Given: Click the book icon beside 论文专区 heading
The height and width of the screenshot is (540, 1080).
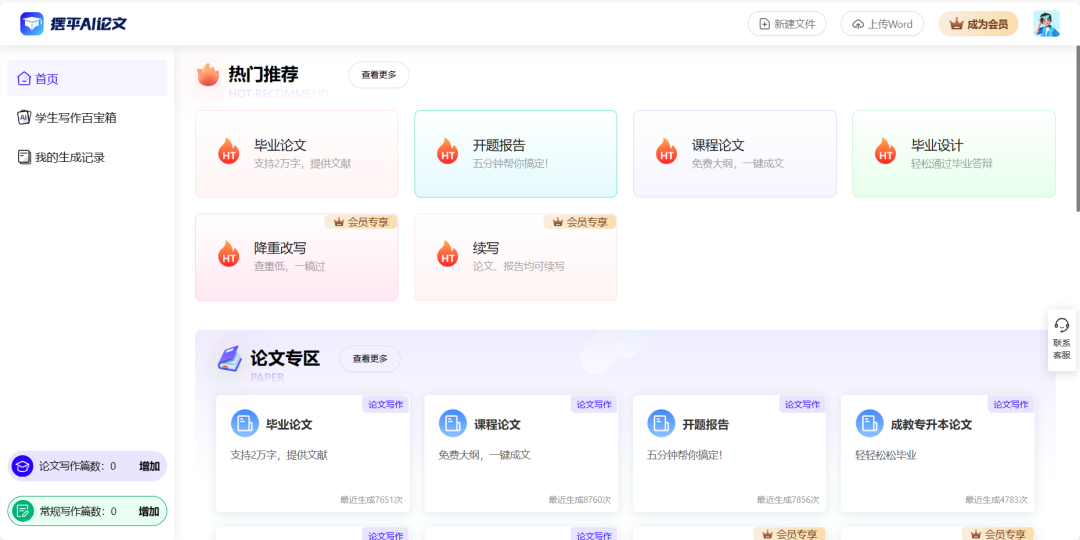Looking at the screenshot, I should (x=230, y=358).
